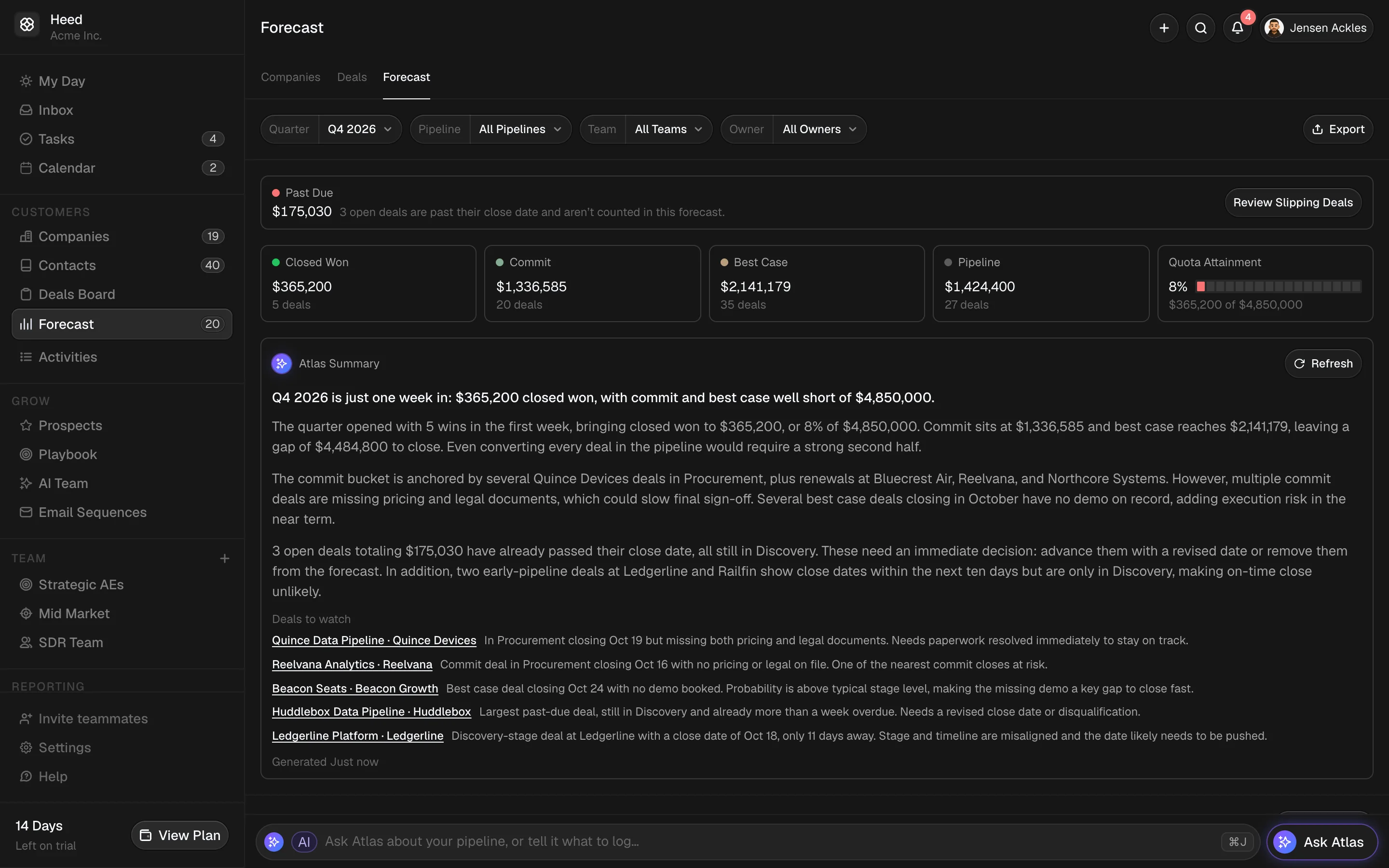This screenshot has width=1389, height=868.
Task: Click the View Plan button
Action: tap(179, 835)
